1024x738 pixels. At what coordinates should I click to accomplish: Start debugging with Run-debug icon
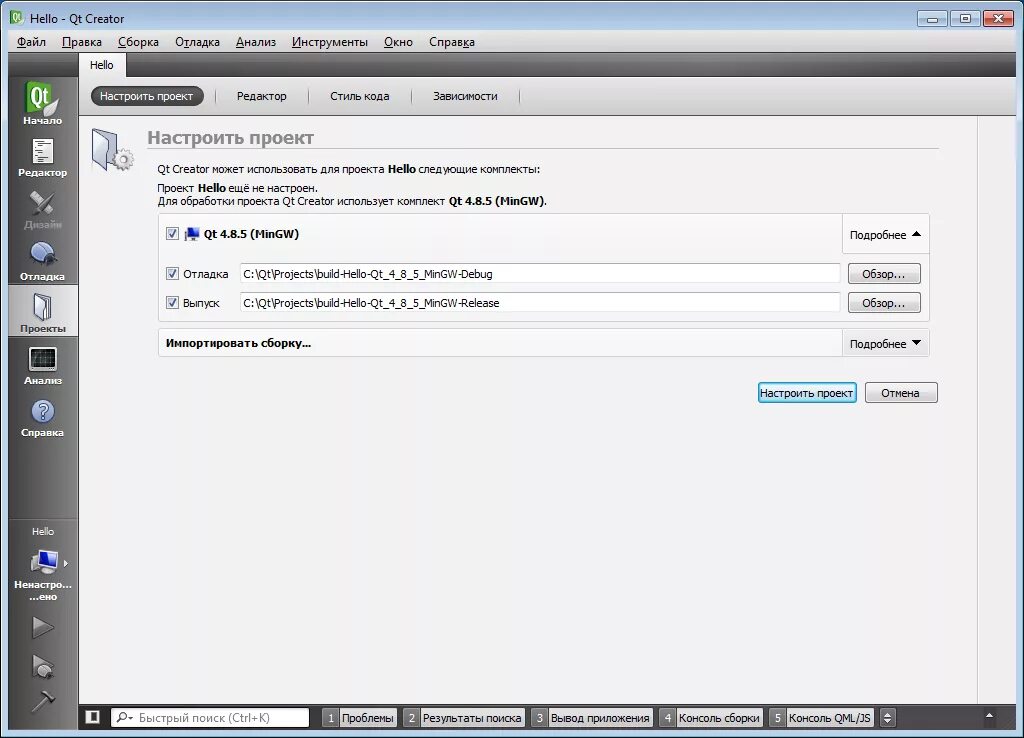(42, 666)
